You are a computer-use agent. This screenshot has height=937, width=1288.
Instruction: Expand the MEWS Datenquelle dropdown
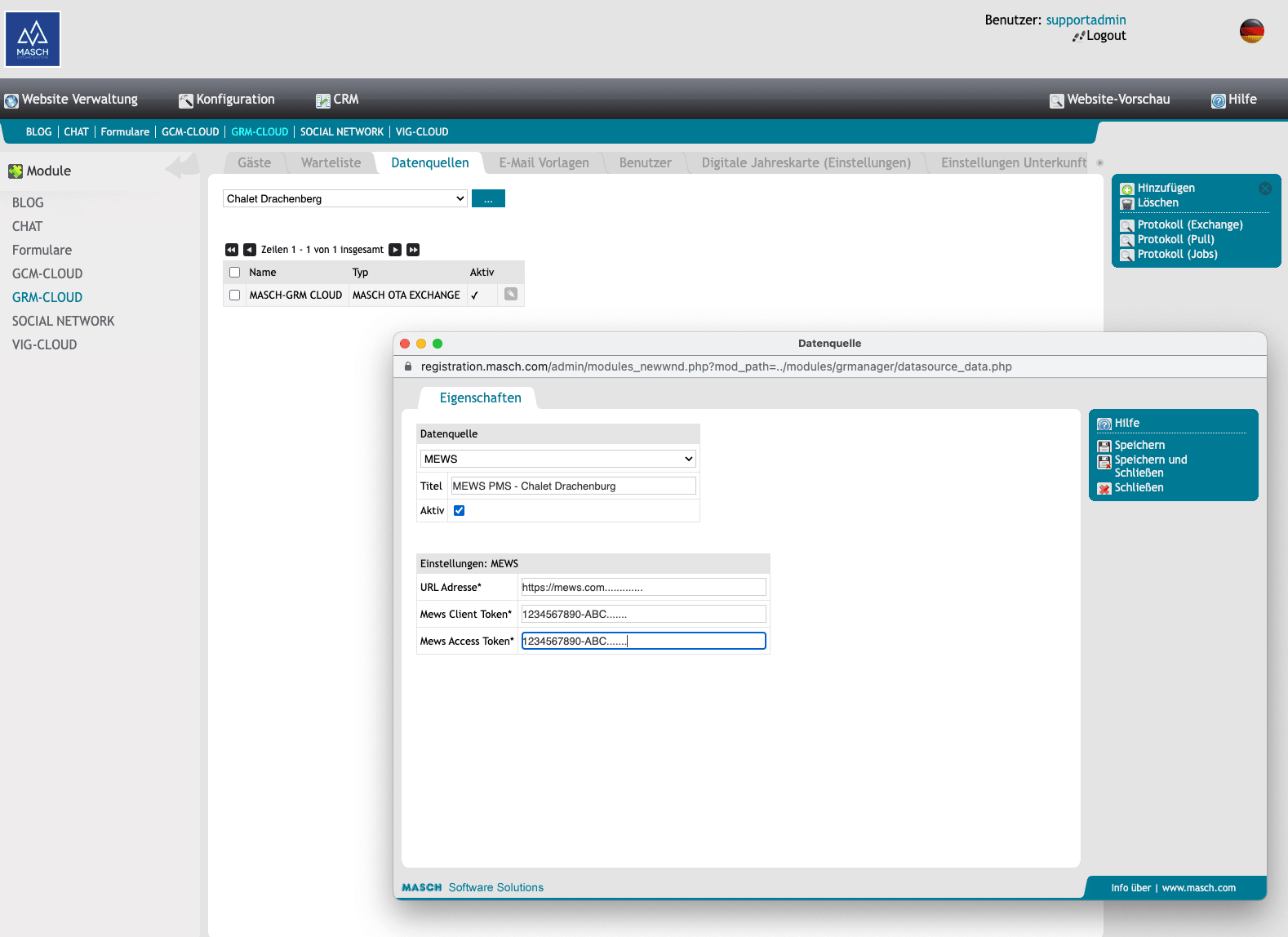[557, 459]
